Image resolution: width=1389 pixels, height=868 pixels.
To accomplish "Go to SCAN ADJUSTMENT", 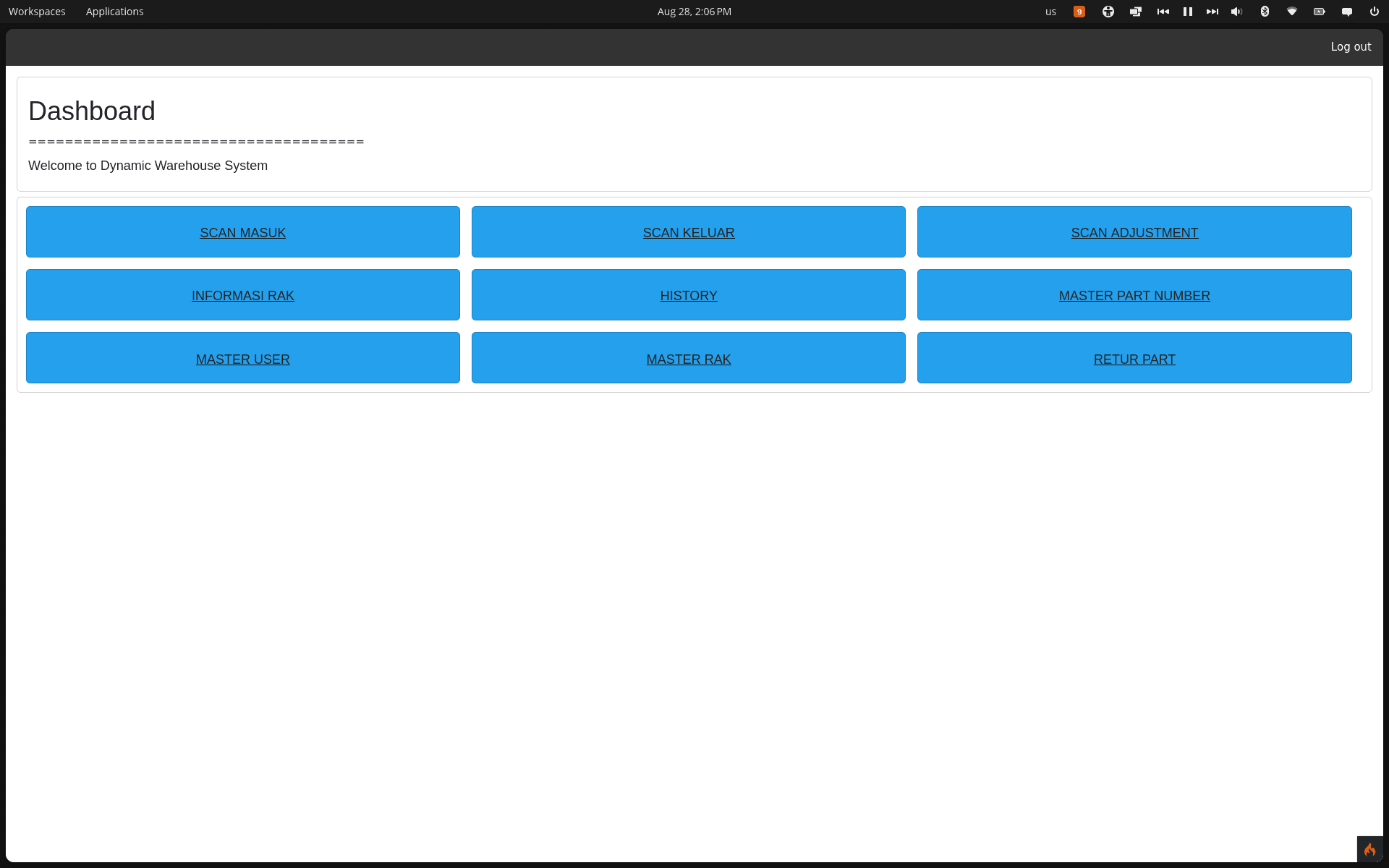I will point(1134,232).
